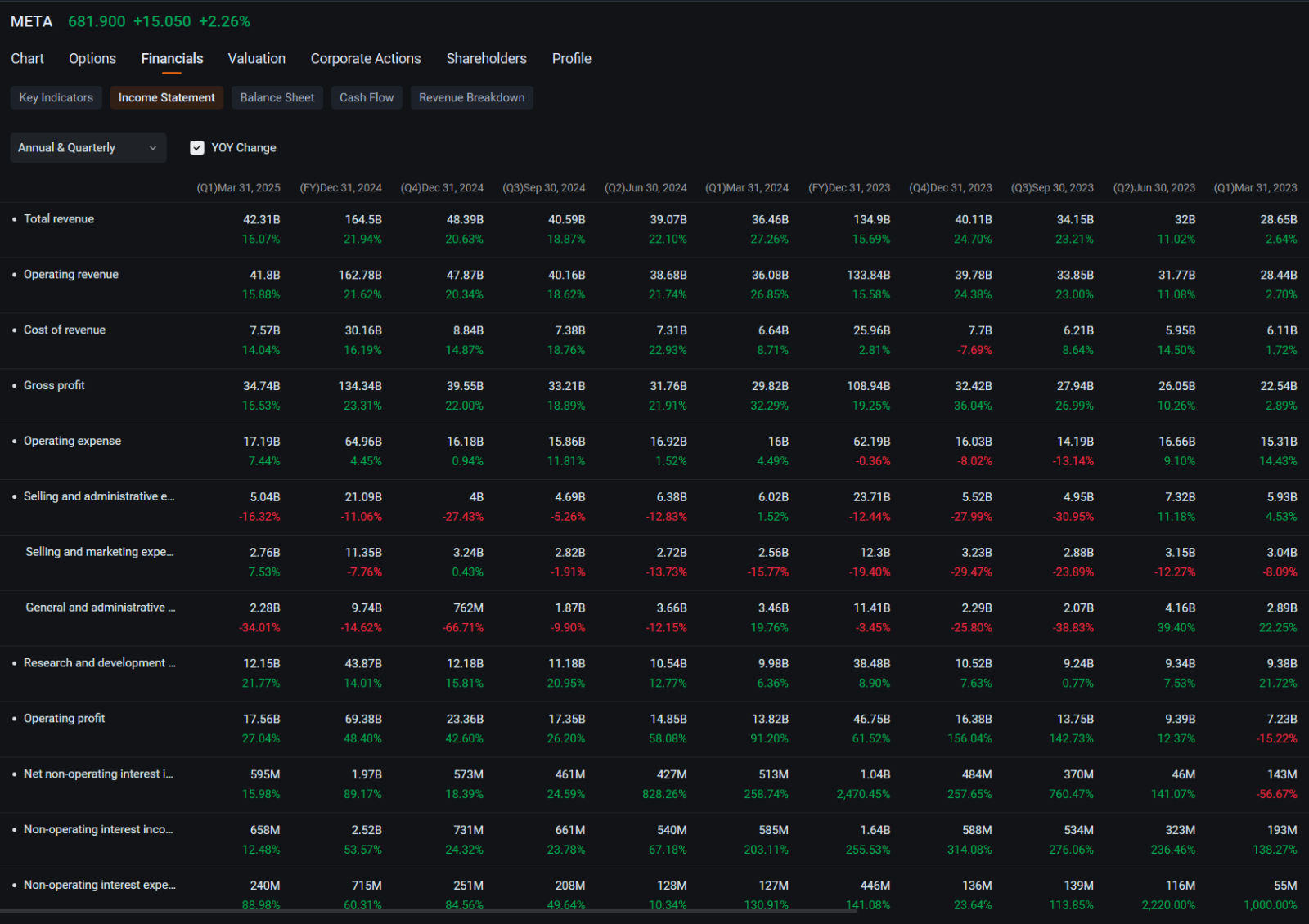
Task: Select the Income Statement button
Action: 167,97
